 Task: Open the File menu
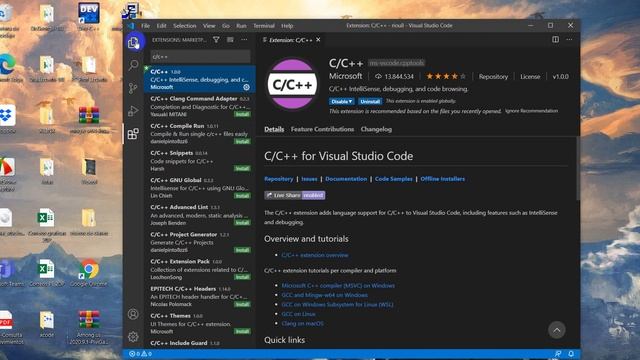point(146,26)
